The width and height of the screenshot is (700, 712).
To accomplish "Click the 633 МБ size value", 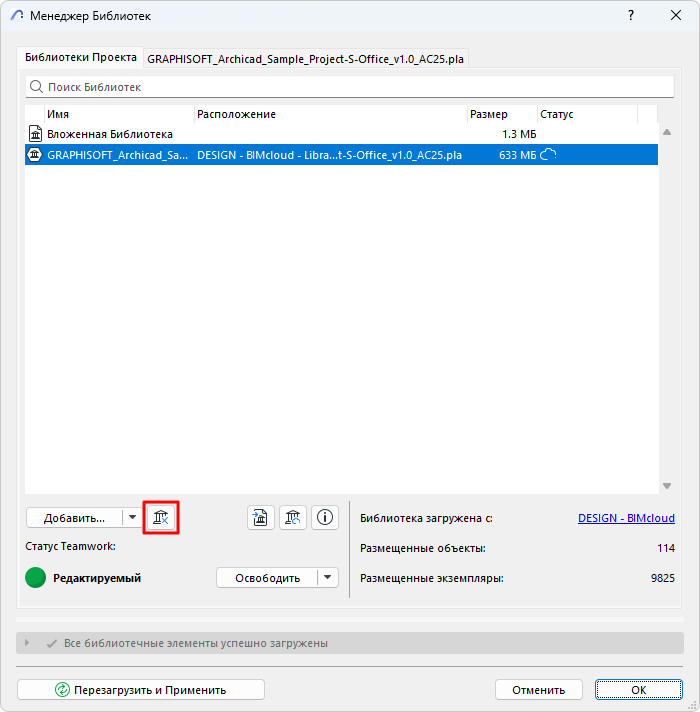I will [518, 155].
